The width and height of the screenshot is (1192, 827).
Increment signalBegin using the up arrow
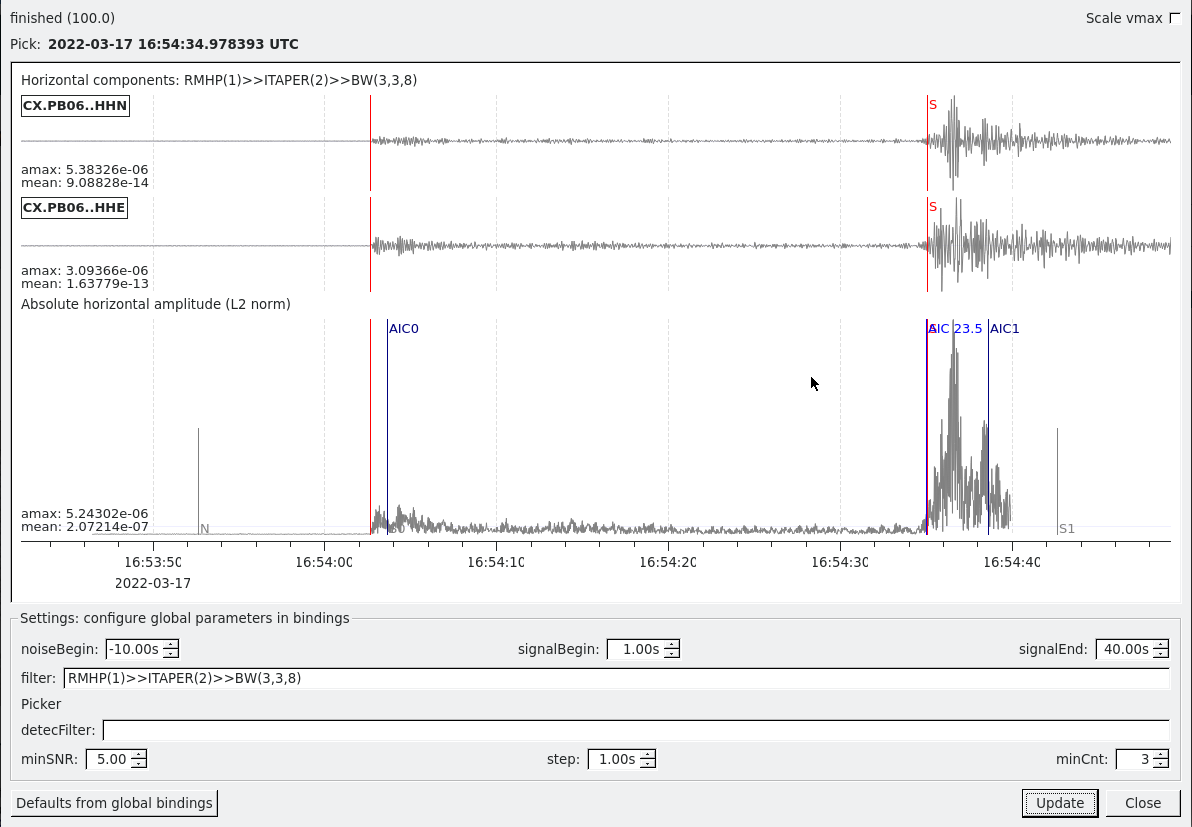coord(671,644)
